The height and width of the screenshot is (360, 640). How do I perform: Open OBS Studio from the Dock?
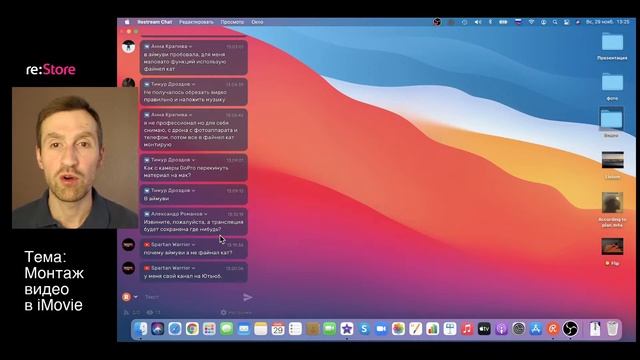pyautogui.click(x=570, y=329)
